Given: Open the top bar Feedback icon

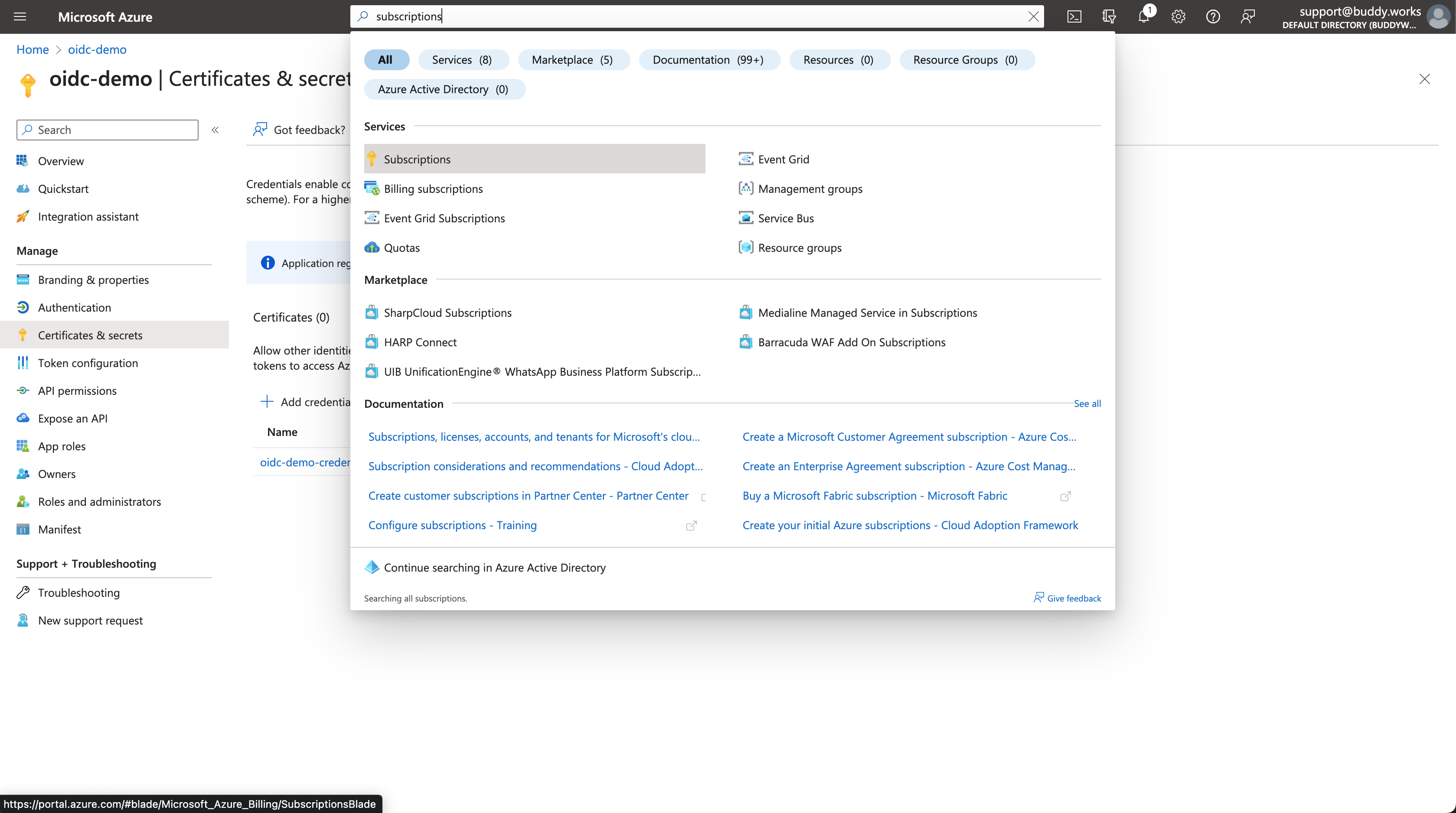Looking at the screenshot, I should [1247, 16].
